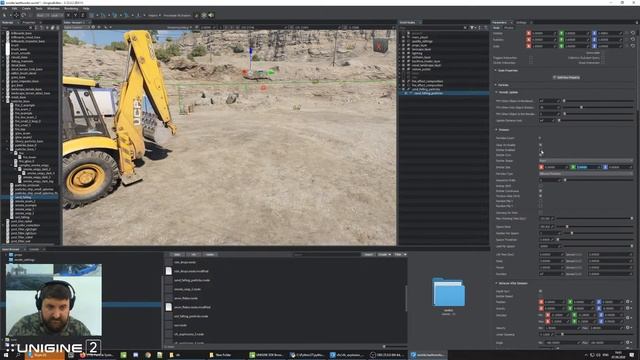The image size is (640, 360).
Task: Open the File menu
Action: point(5,9)
